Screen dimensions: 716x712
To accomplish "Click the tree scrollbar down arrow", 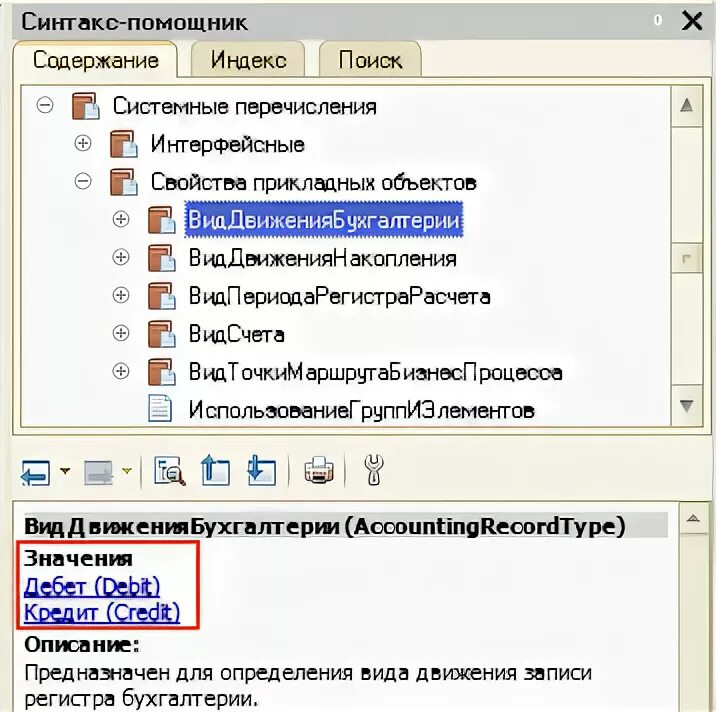I will [x=686, y=406].
